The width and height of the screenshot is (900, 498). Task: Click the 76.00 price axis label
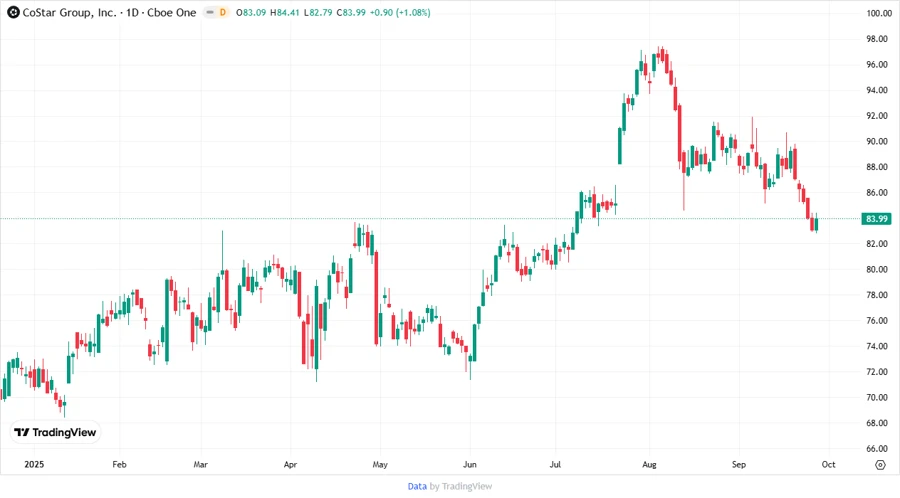coord(876,320)
